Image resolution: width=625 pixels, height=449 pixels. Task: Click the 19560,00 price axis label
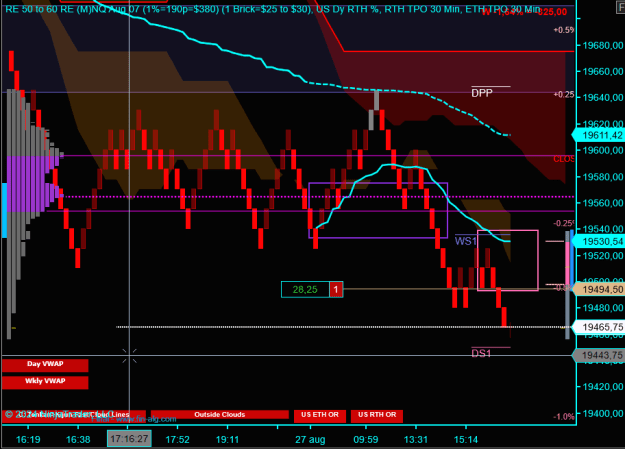click(603, 203)
